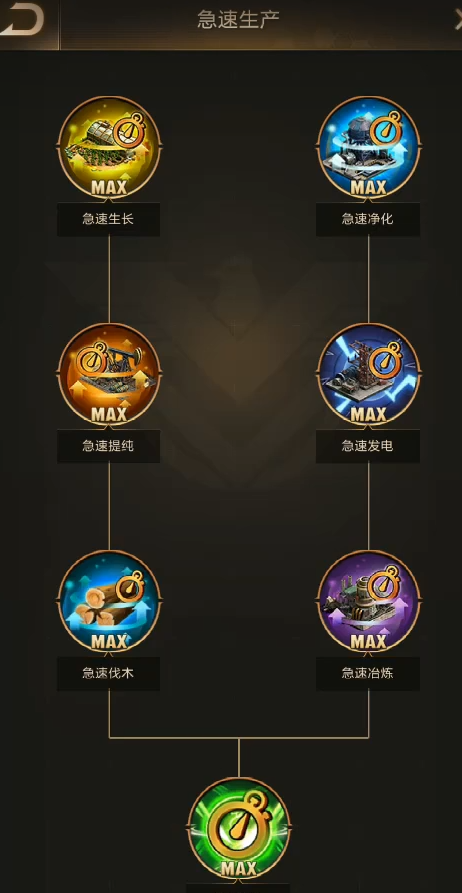Screen dimensions: 462x893
Task: Click MAX badge on the 急速生长 icon
Action: coord(109,187)
